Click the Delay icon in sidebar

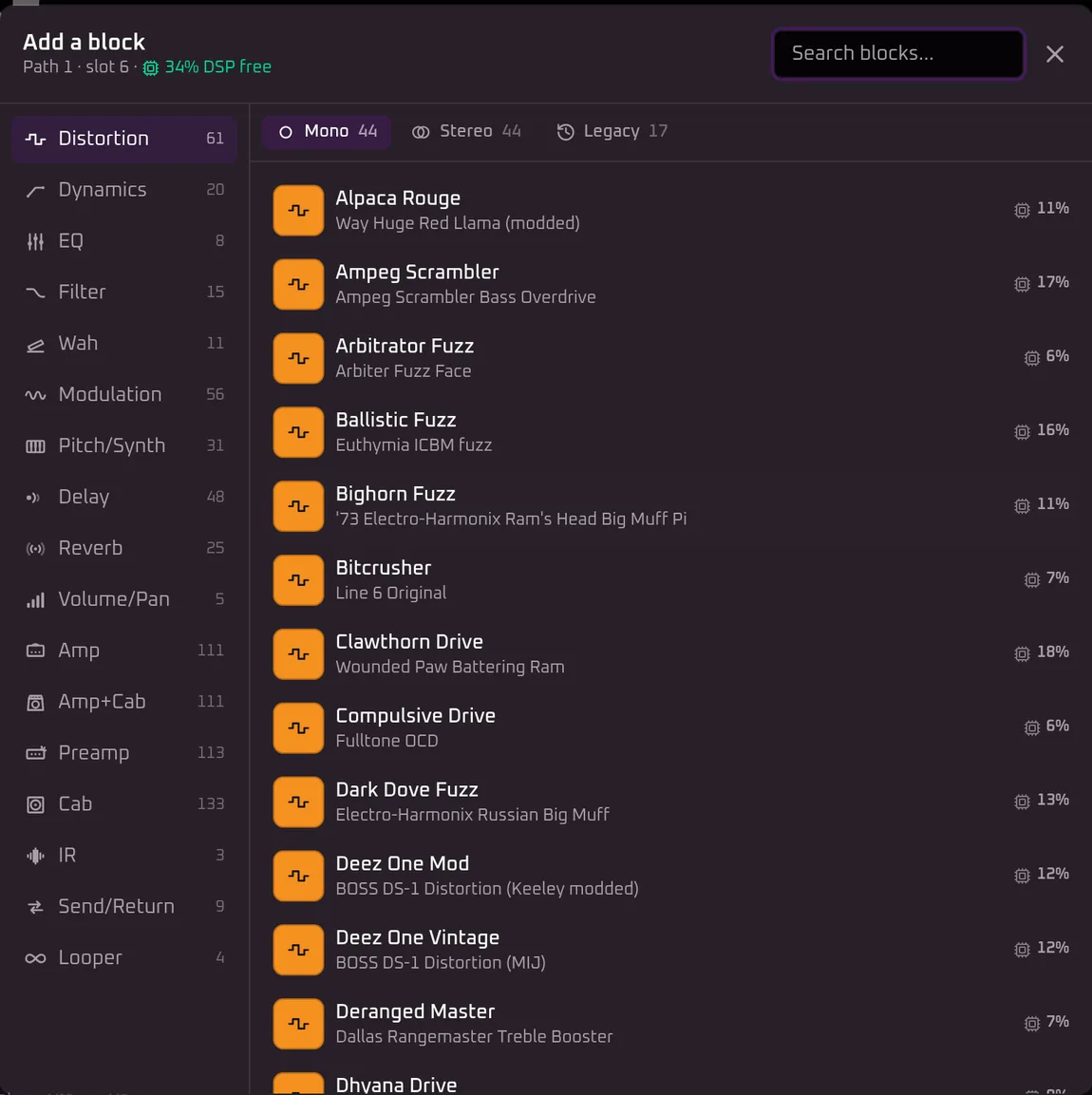click(x=33, y=498)
